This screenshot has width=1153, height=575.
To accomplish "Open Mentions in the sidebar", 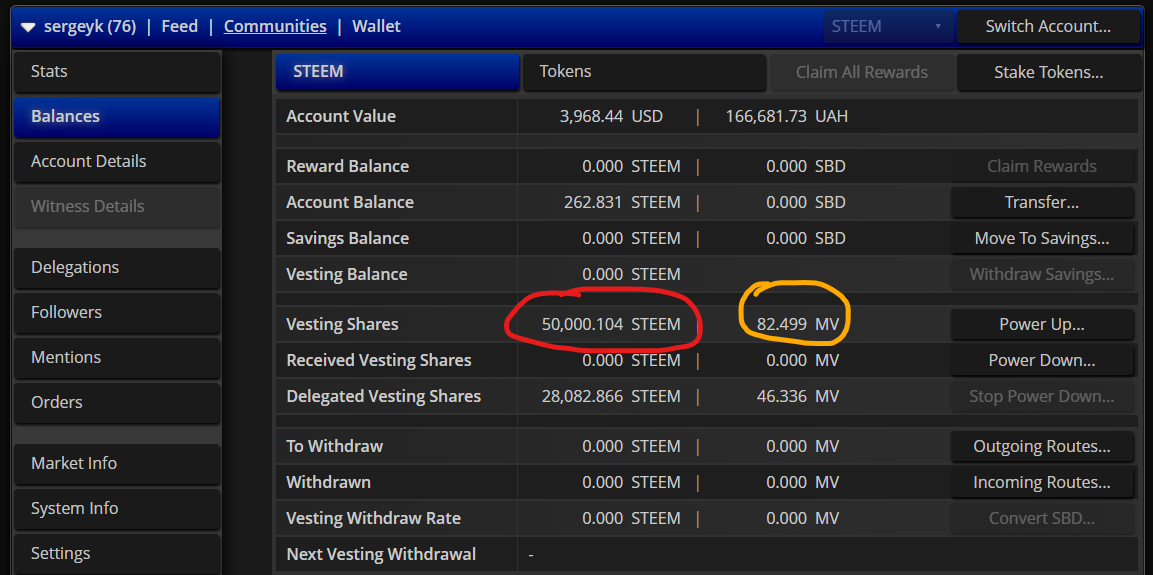I will [117, 357].
